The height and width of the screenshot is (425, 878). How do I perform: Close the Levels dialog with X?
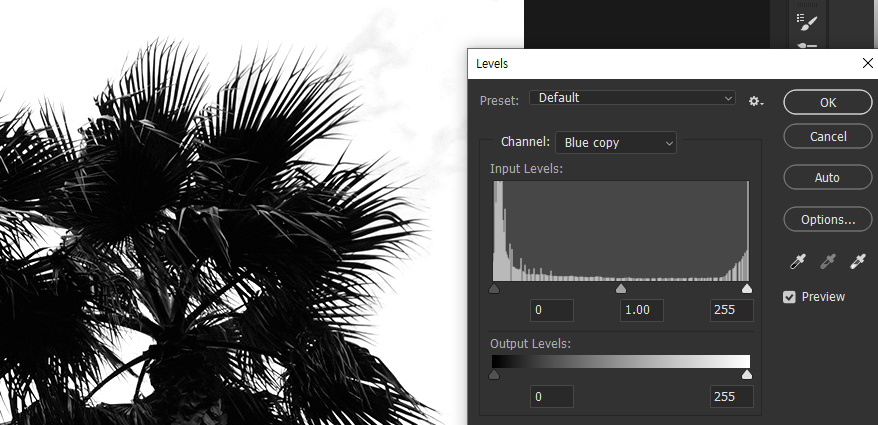click(867, 63)
